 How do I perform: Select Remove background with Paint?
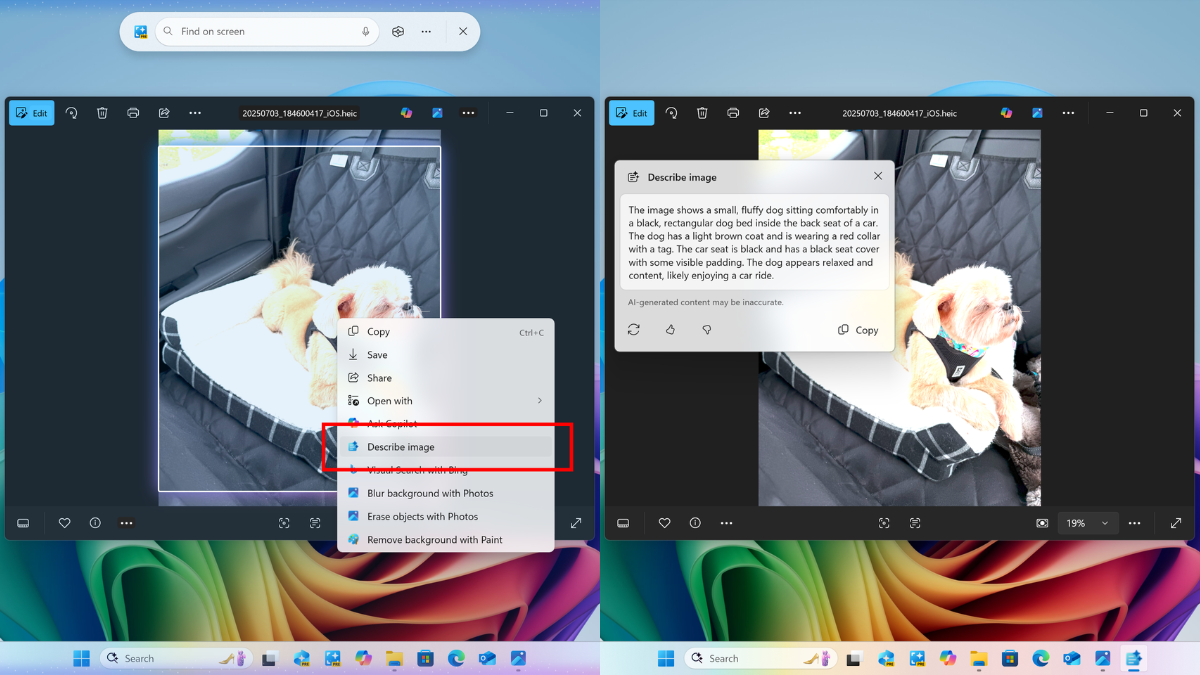point(446,540)
